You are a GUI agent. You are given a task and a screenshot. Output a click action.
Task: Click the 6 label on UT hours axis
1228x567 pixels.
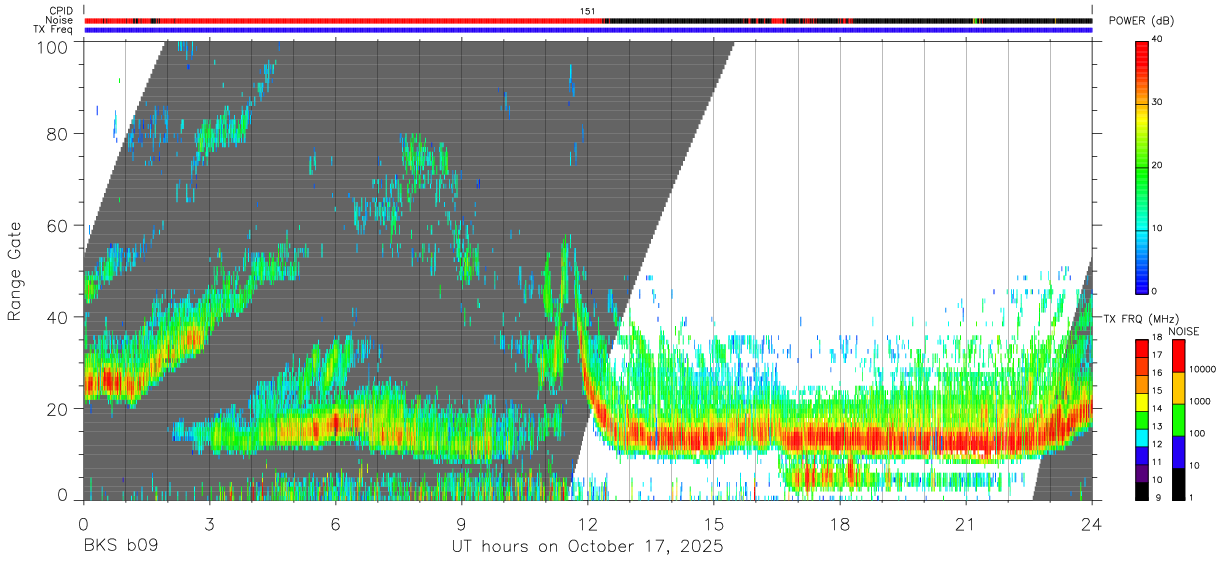click(335, 524)
